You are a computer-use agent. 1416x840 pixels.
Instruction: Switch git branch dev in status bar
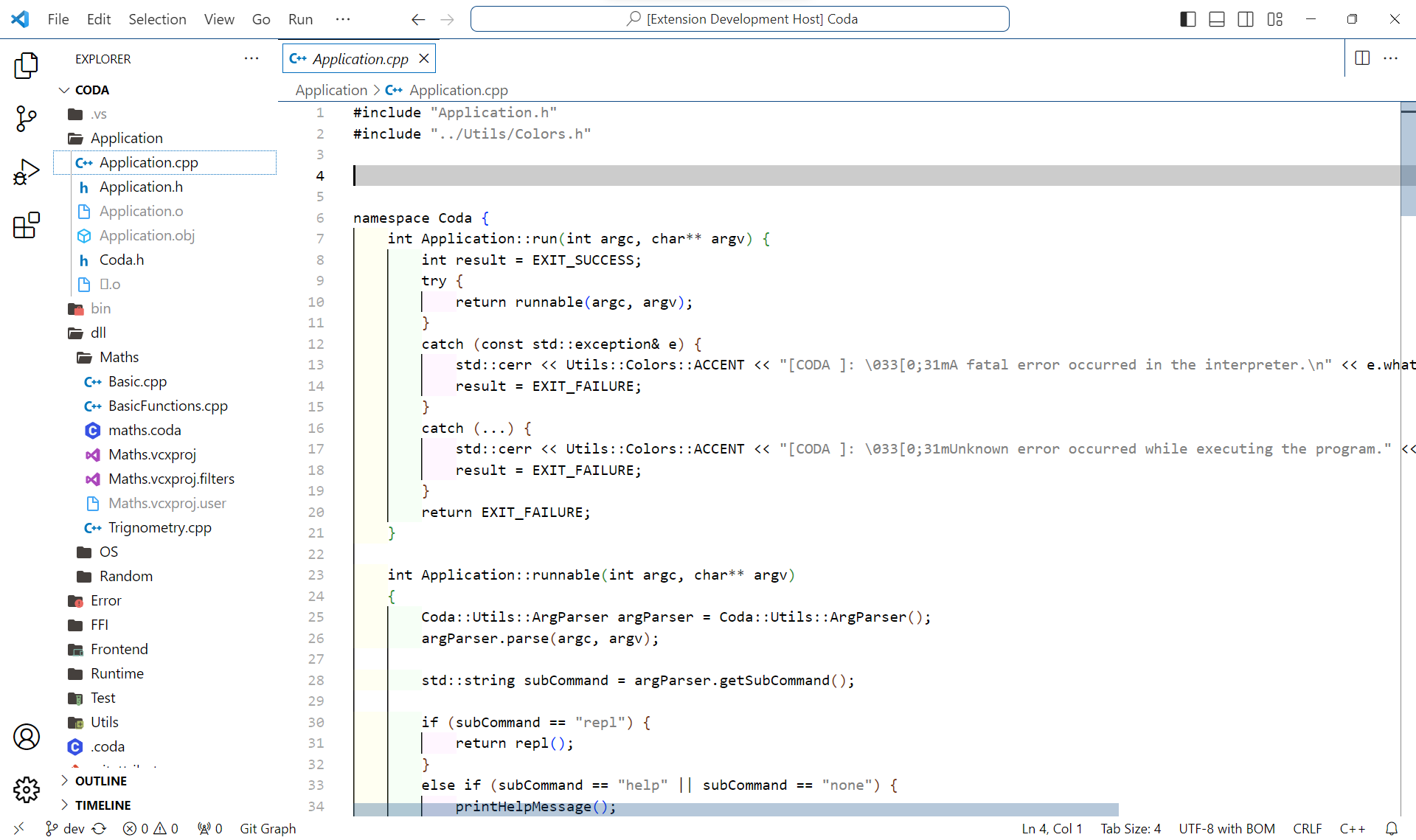coord(65,829)
